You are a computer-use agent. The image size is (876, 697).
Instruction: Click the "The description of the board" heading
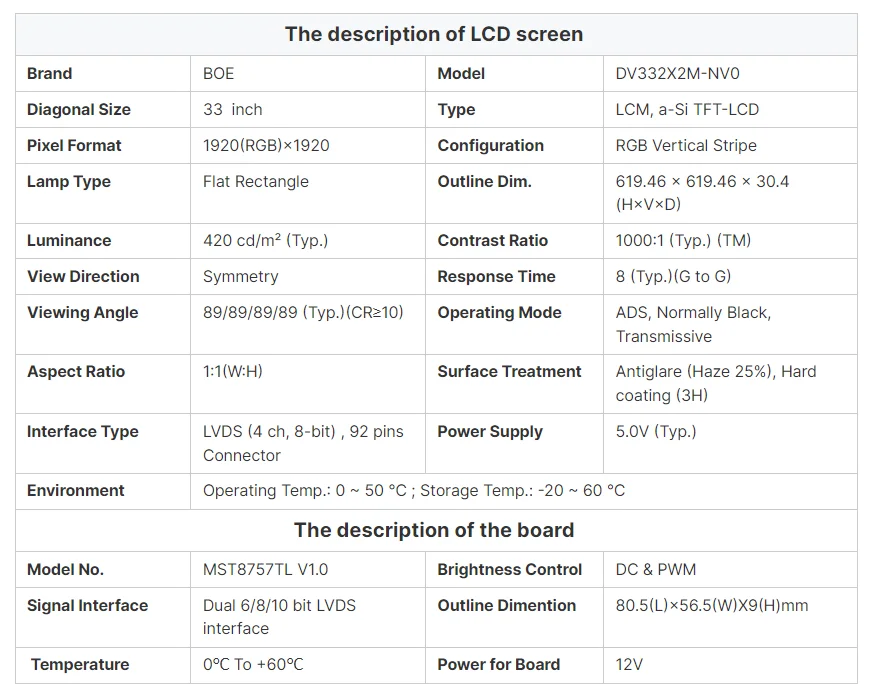pos(433,530)
